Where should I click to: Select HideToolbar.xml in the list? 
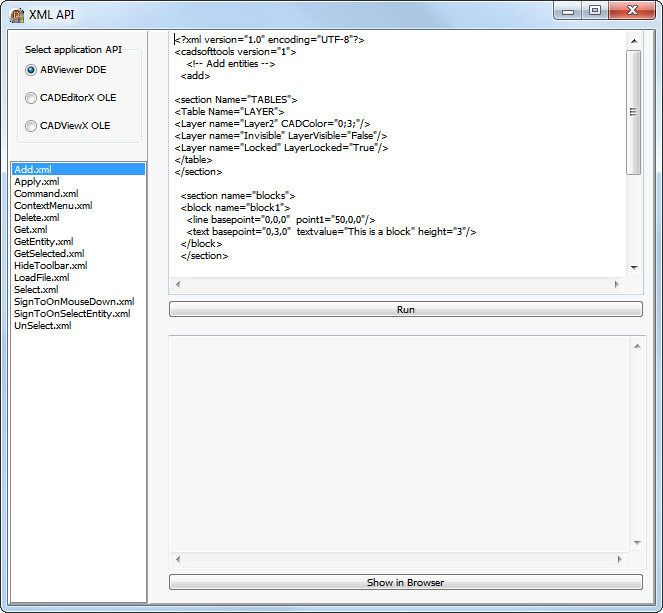click(x=78, y=266)
